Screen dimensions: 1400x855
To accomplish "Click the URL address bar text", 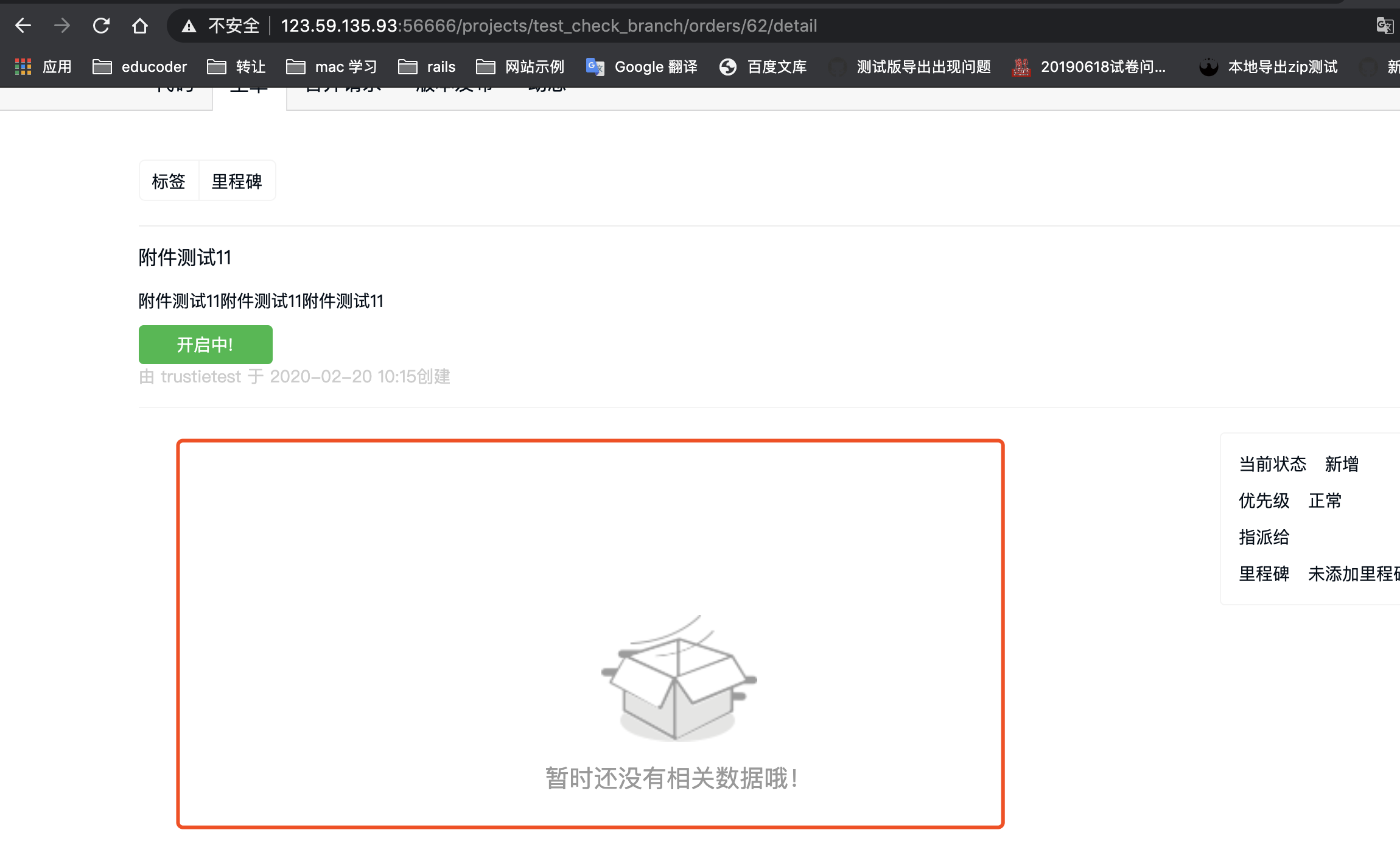I will [548, 26].
